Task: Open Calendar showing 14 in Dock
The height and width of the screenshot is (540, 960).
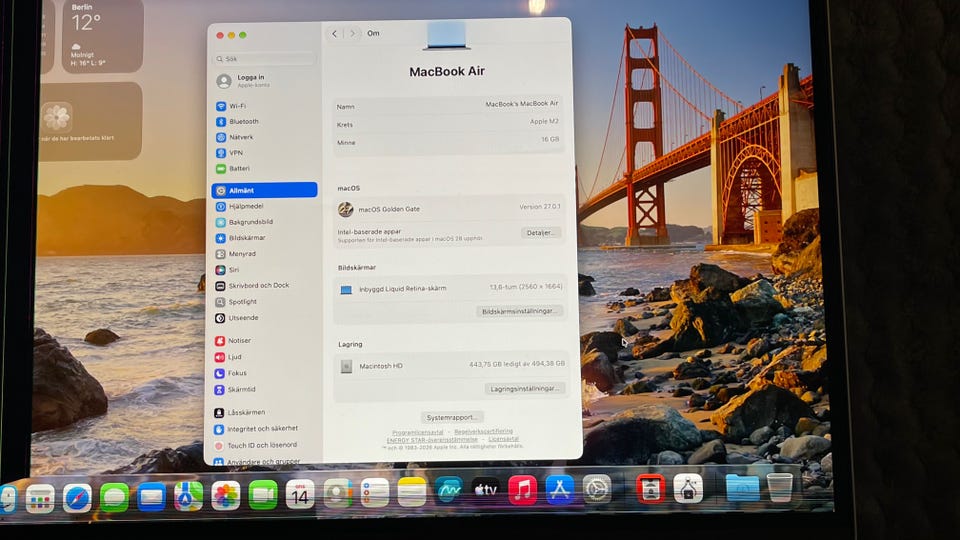Action: coord(300,493)
